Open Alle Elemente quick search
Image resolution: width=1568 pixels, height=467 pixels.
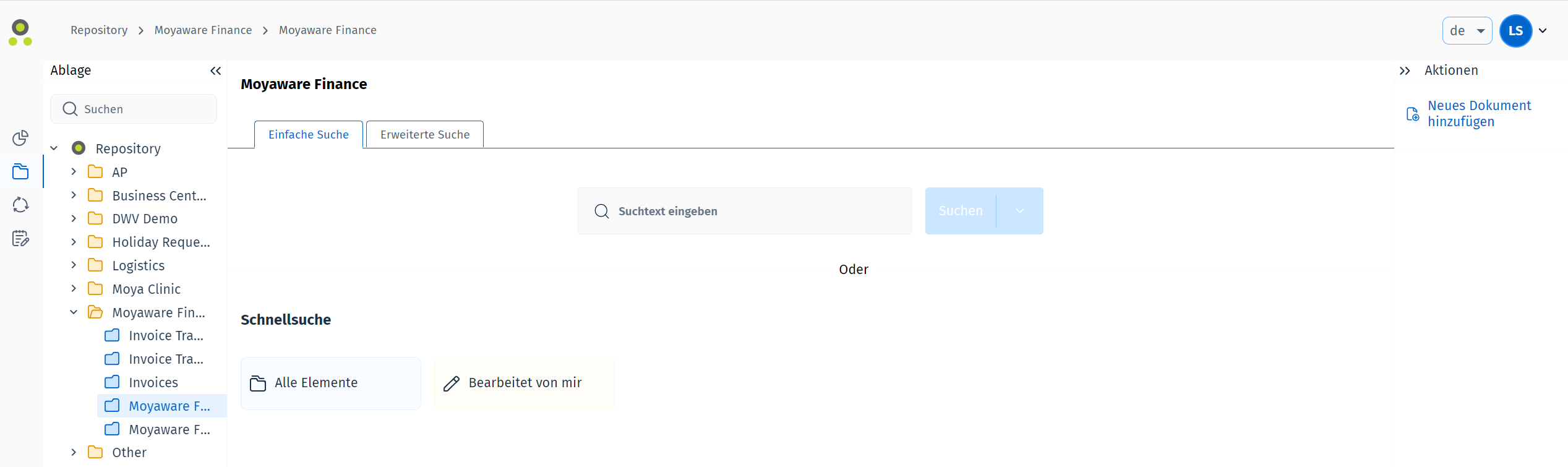coord(331,383)
